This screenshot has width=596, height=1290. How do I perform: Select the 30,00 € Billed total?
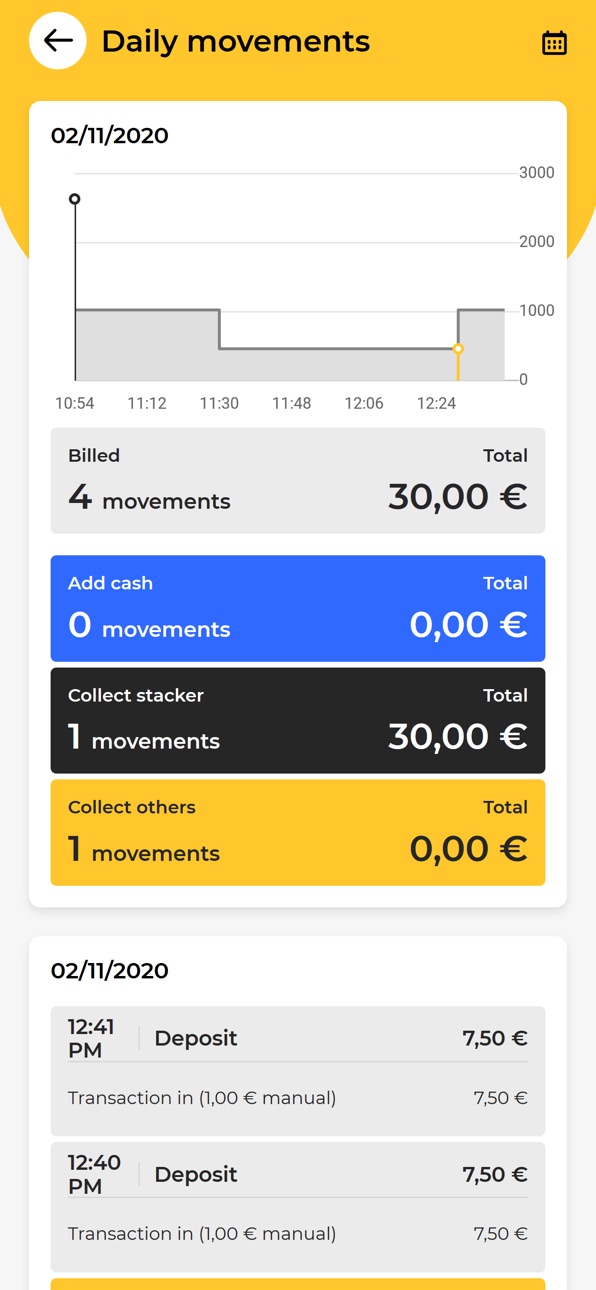tap(458, 497)
